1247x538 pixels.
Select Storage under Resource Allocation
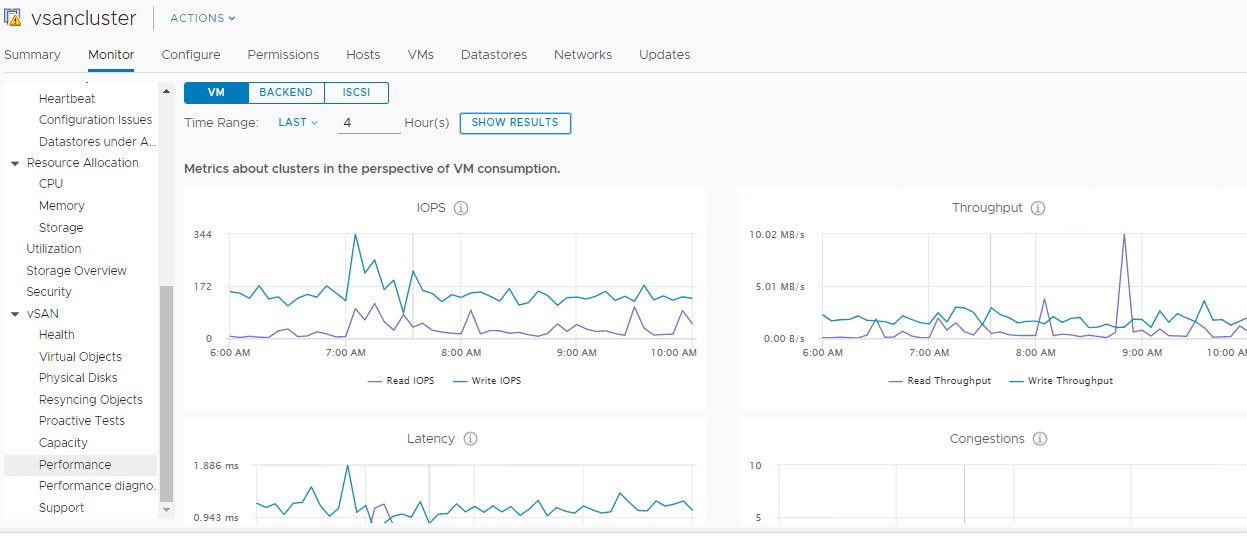(61, 228)
